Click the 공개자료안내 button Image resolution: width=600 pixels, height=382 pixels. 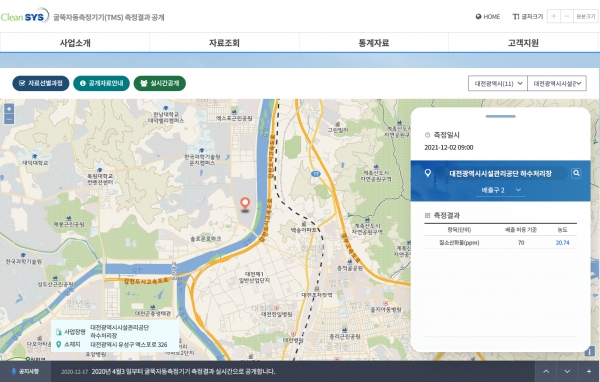(101, 83)
